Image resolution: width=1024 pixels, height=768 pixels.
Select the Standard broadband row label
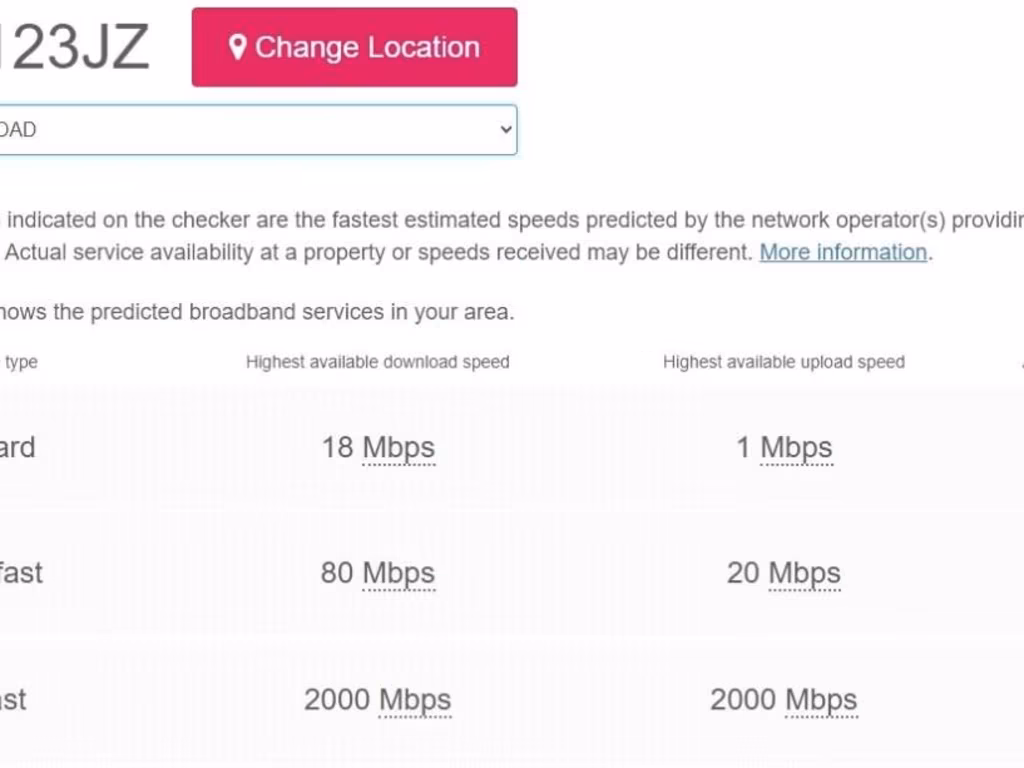pos(17,447)
